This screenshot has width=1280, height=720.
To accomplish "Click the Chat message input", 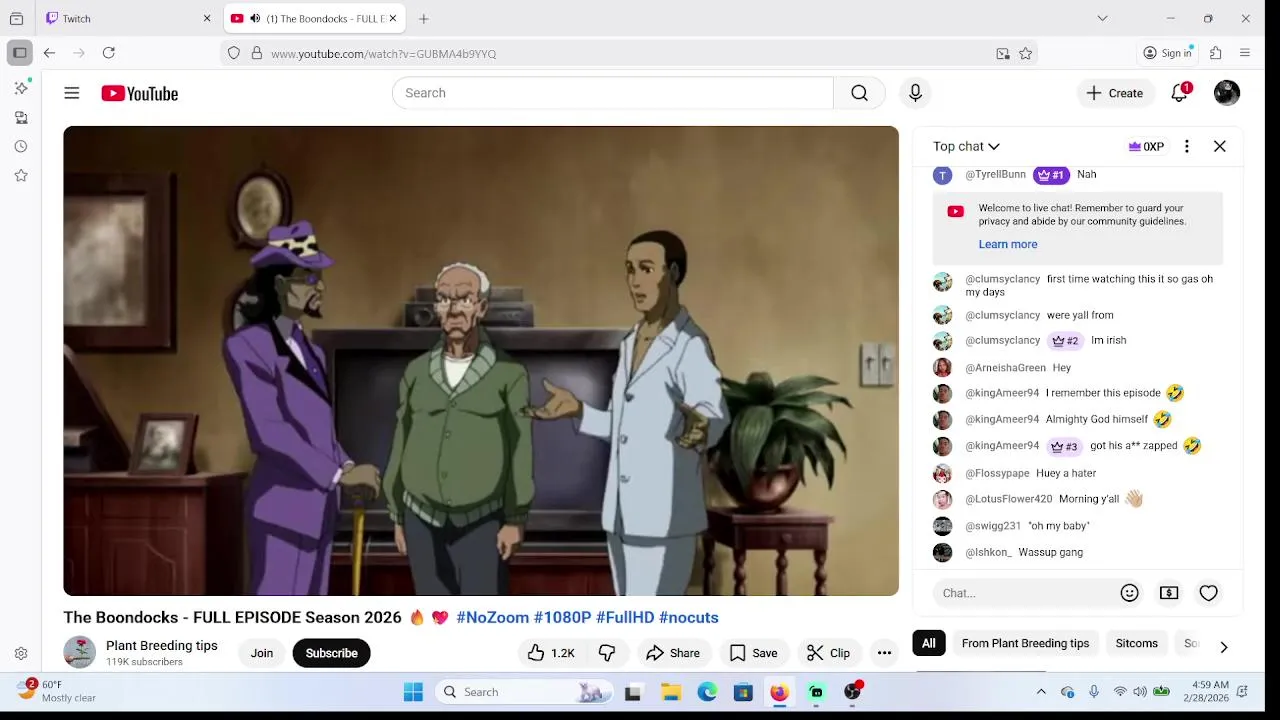I will coord(1025,593).
